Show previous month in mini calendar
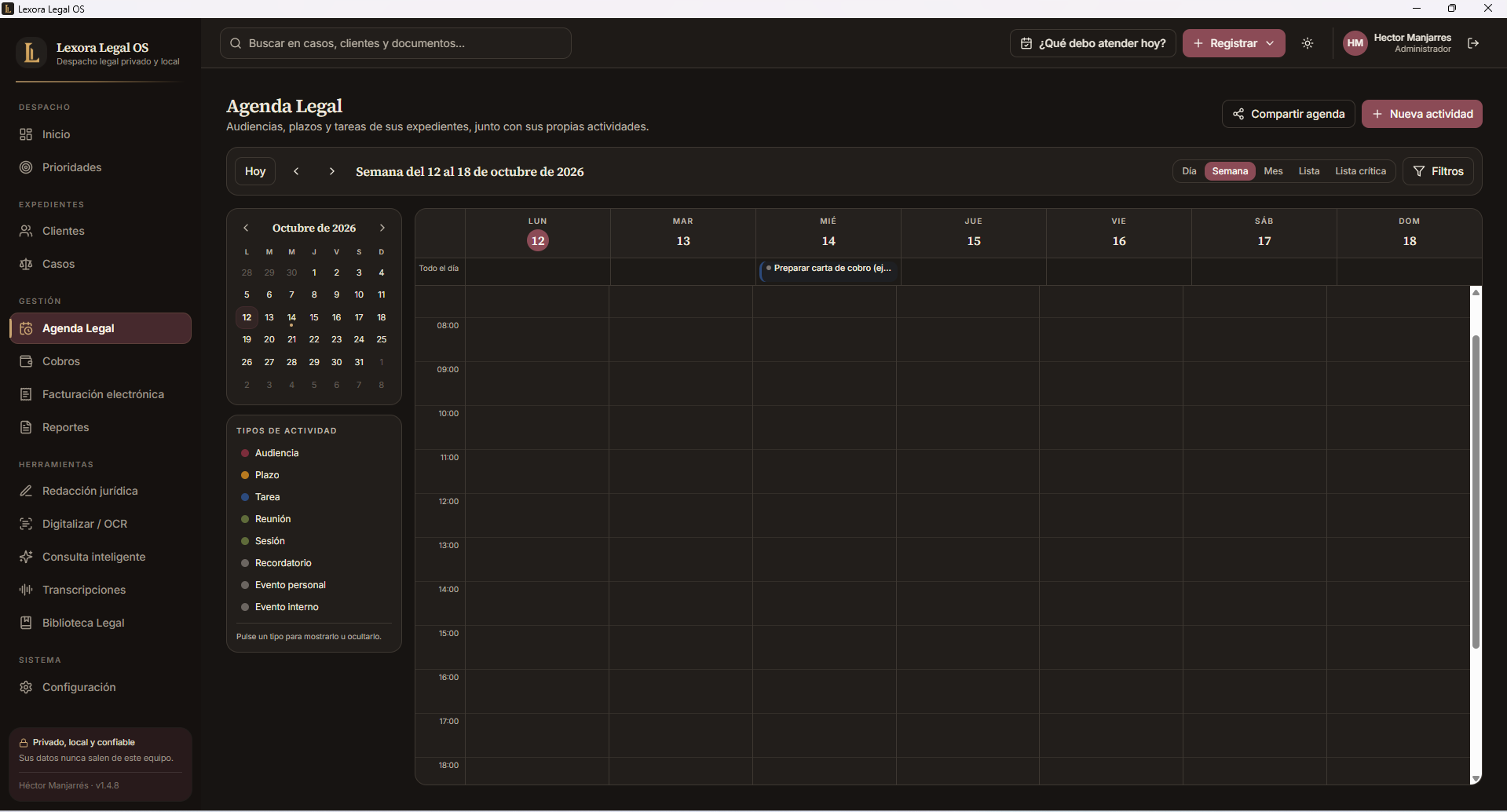Viewport: 1507px width, 812px height. pyautogui.click(x=246, y=228)
